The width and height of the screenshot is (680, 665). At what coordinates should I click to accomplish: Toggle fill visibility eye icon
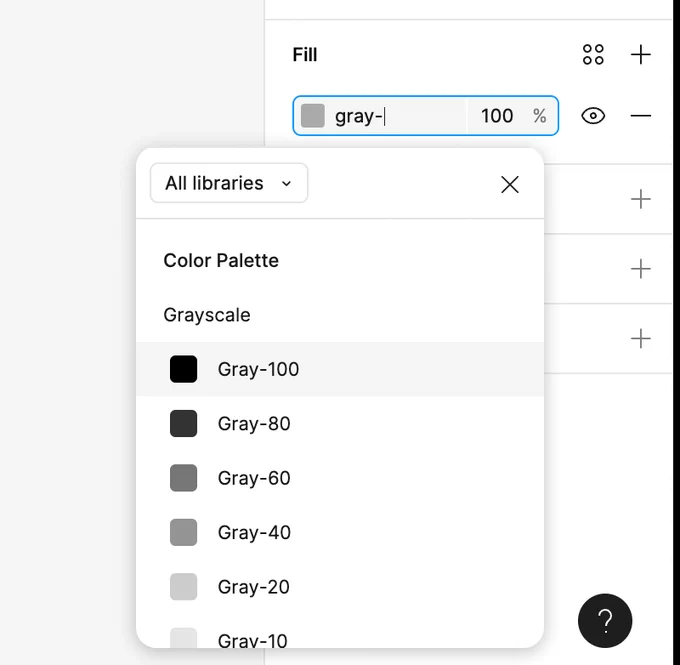click(593, 116)
